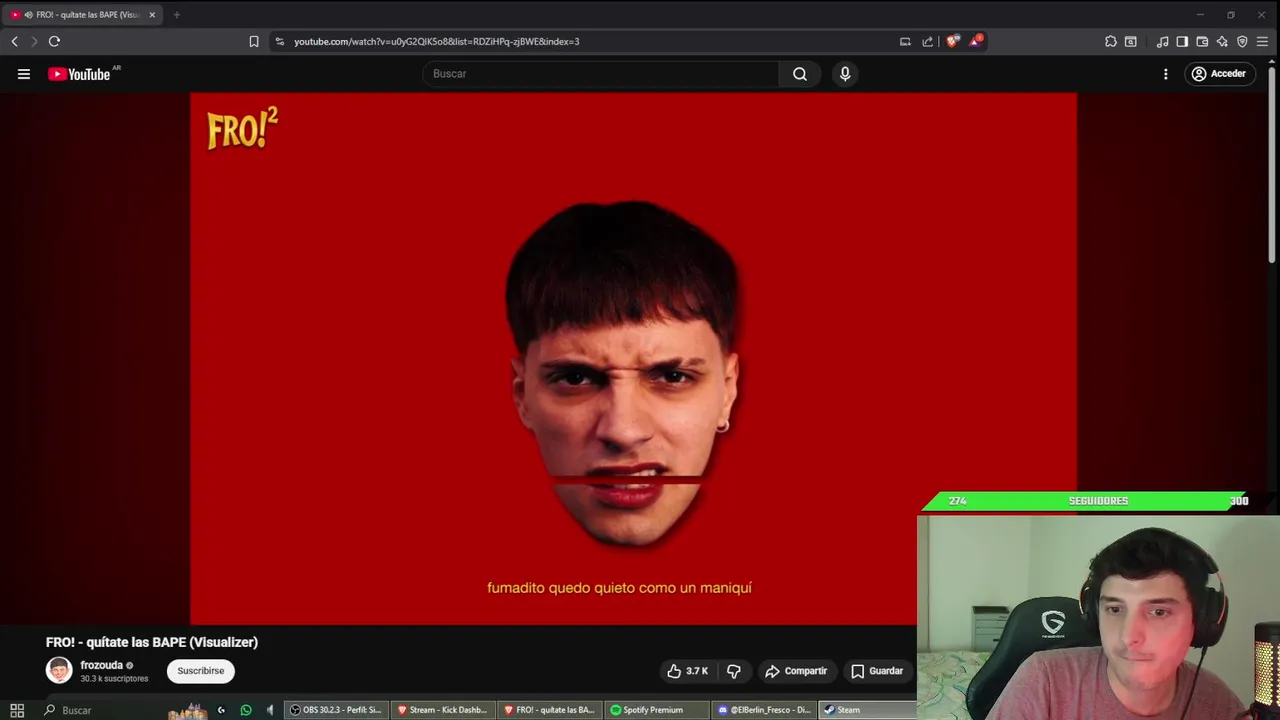Start voice search with microphone icon
1280x720 pixels.
[845, 74]
